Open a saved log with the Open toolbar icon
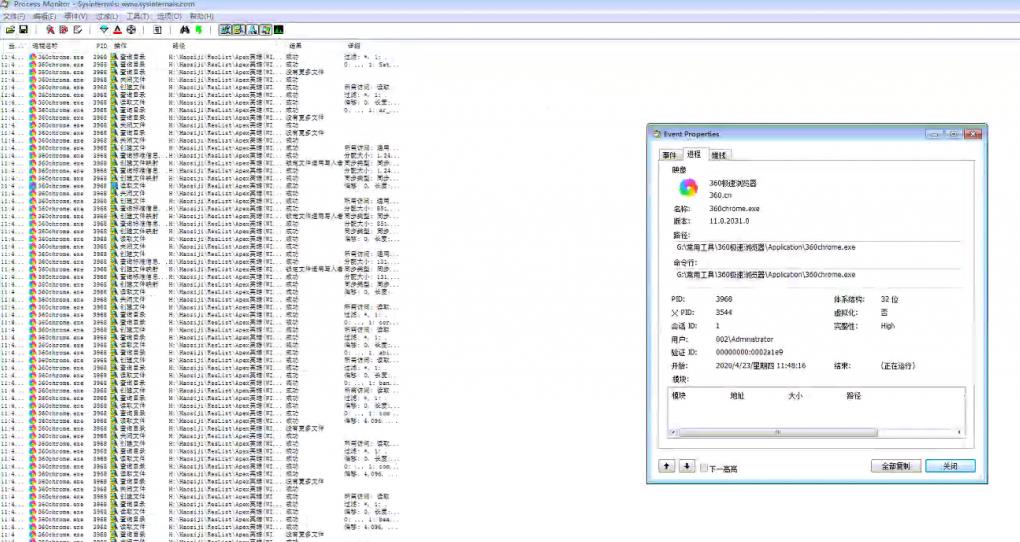 click(x=10, y=30)
